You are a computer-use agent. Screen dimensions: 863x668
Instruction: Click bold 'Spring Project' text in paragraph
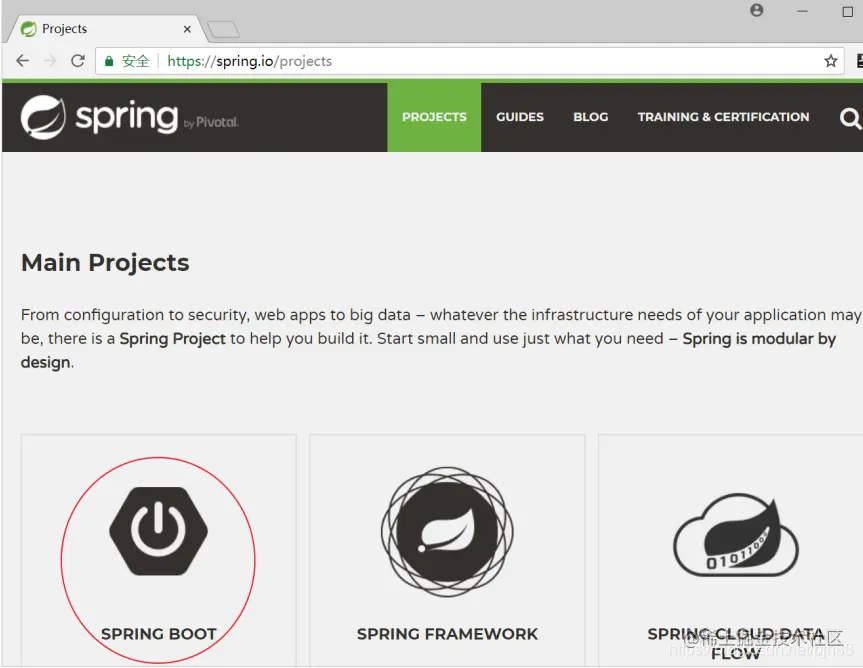coord(172,338)
